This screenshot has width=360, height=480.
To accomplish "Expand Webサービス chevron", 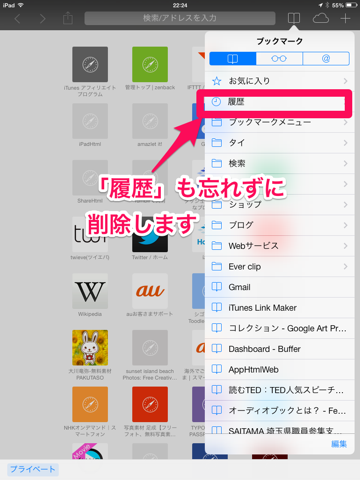I will [x=346, y=246].
